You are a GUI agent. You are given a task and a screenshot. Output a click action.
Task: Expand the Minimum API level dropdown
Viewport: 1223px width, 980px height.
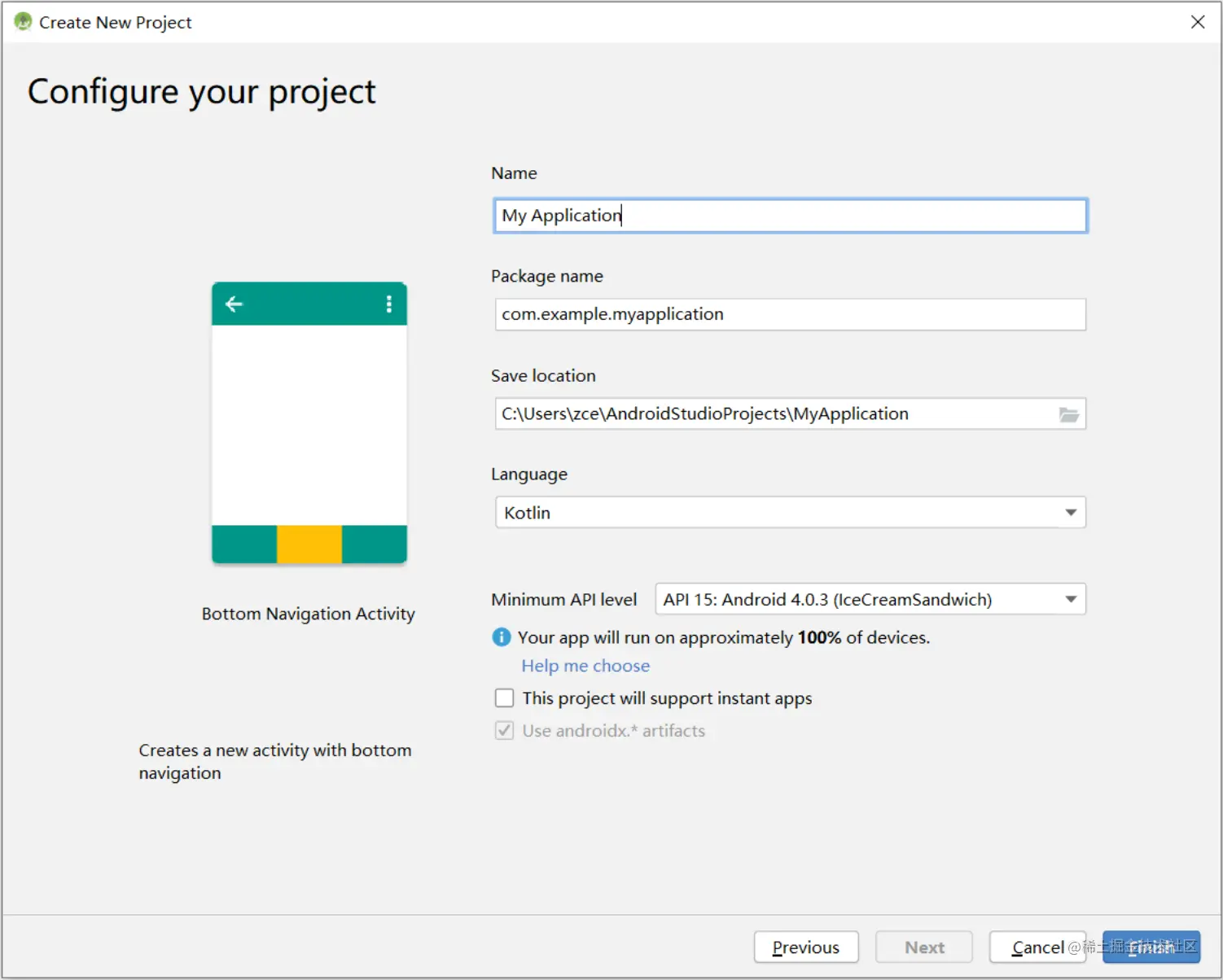pos(870,600)
